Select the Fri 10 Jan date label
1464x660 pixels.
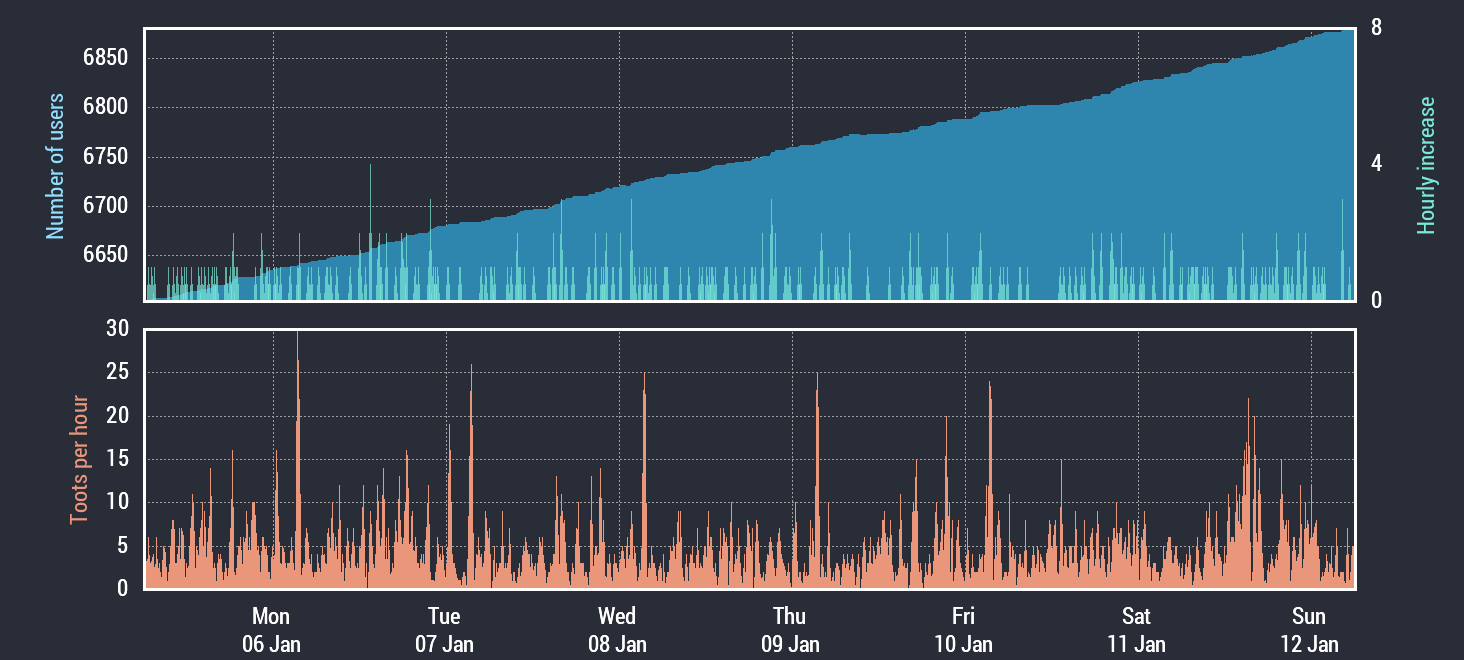click(x=963, y=629)
